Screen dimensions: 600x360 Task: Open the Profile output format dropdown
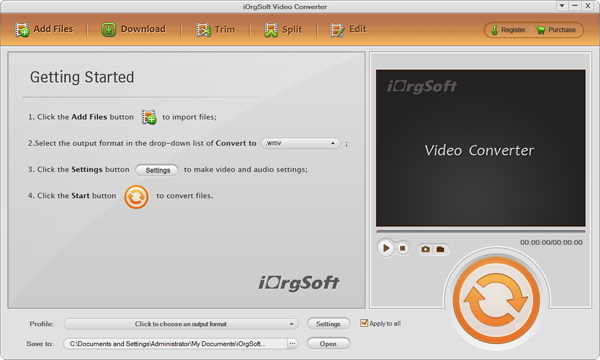click(x=181, y=324)
